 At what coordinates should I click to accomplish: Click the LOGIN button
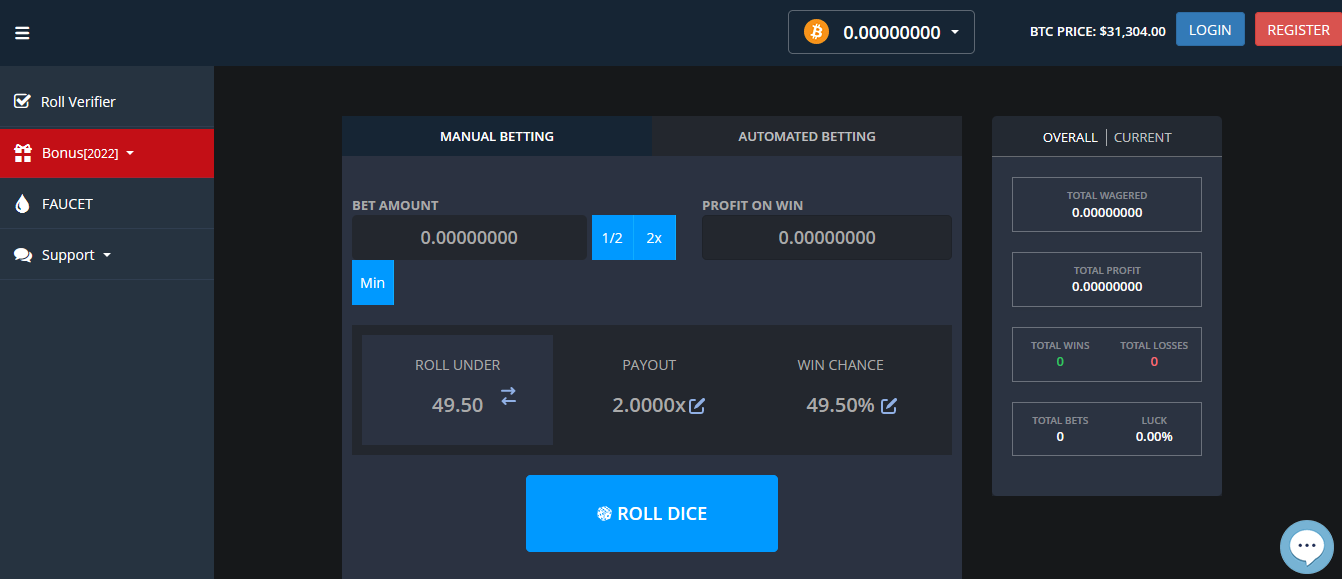1210,29
